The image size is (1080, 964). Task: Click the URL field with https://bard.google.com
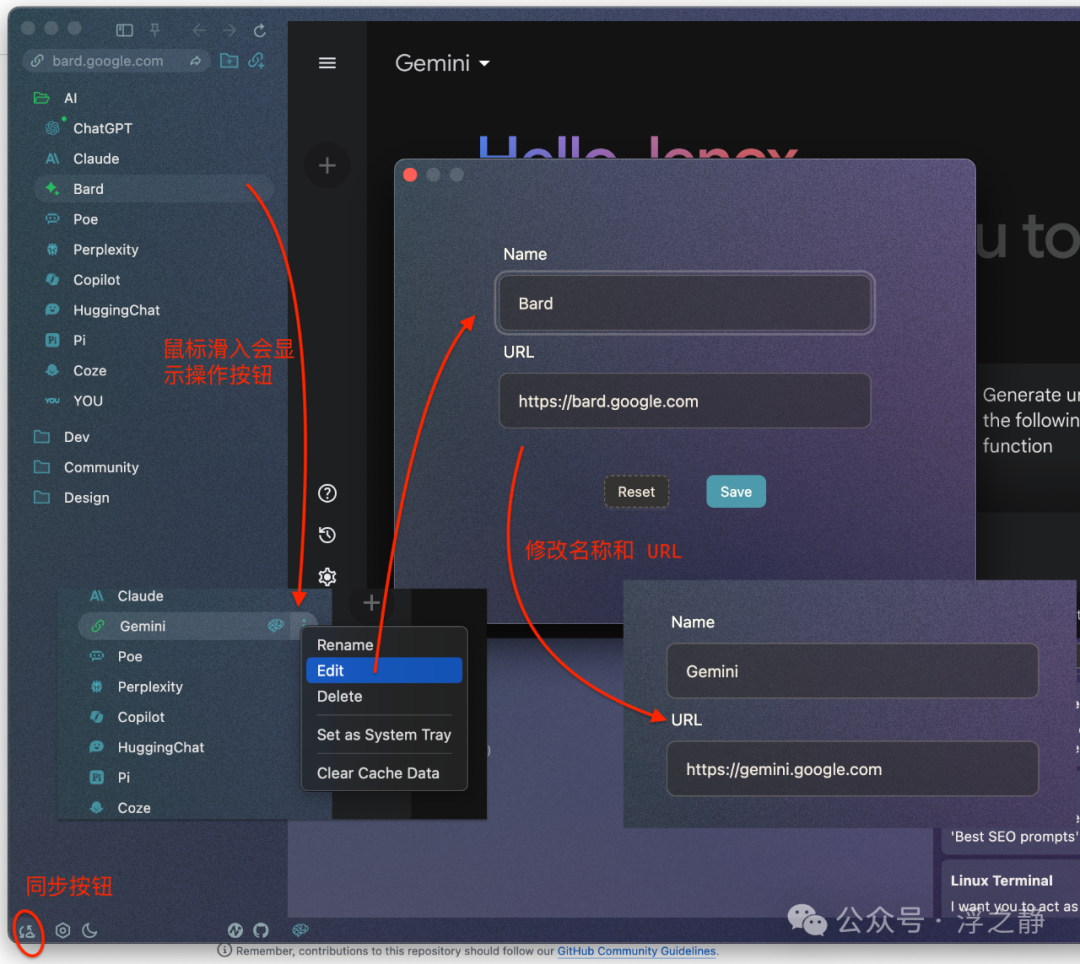coord(685,401)
